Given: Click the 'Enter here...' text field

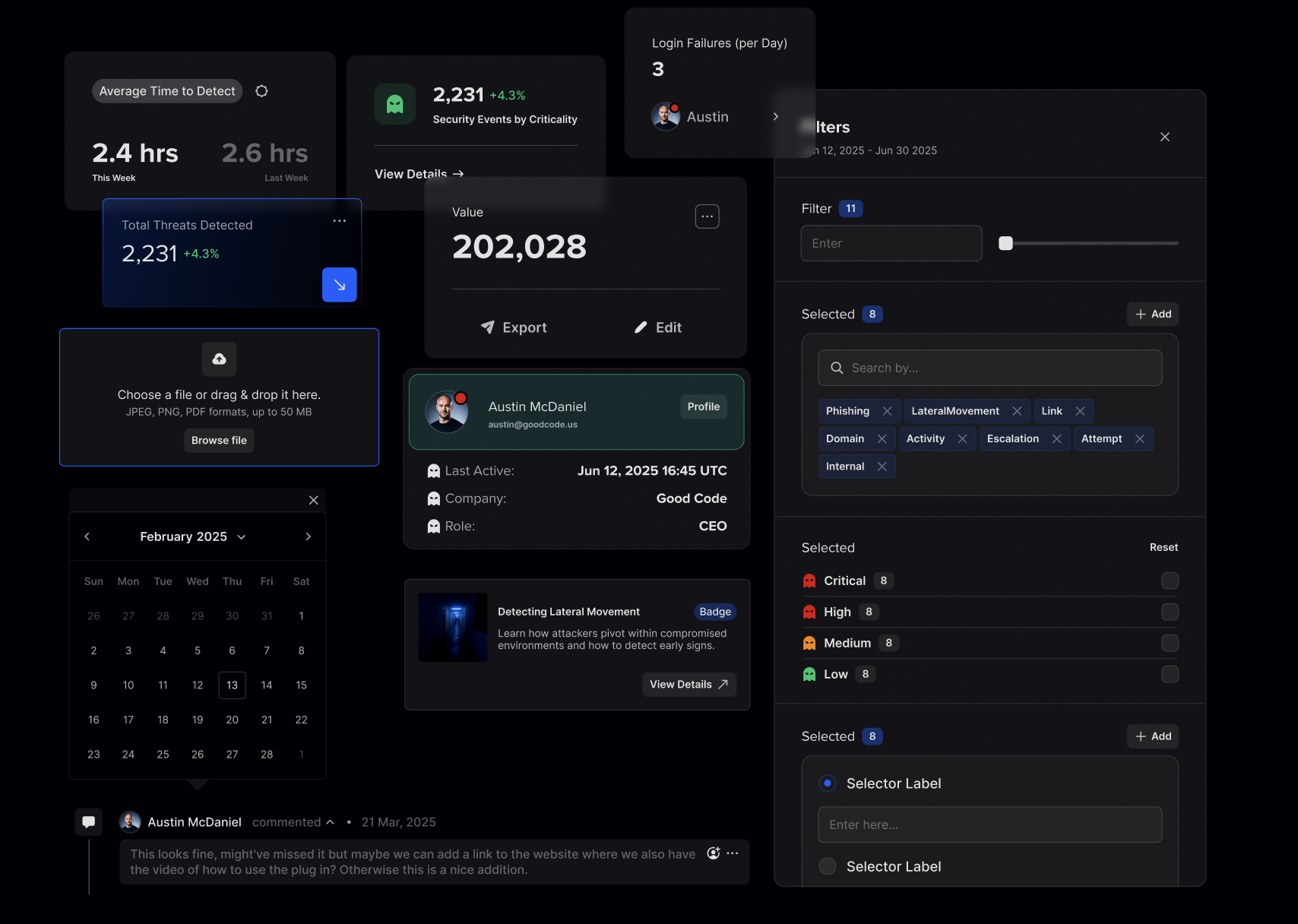Looking at the screenshot, I should 989,824.
